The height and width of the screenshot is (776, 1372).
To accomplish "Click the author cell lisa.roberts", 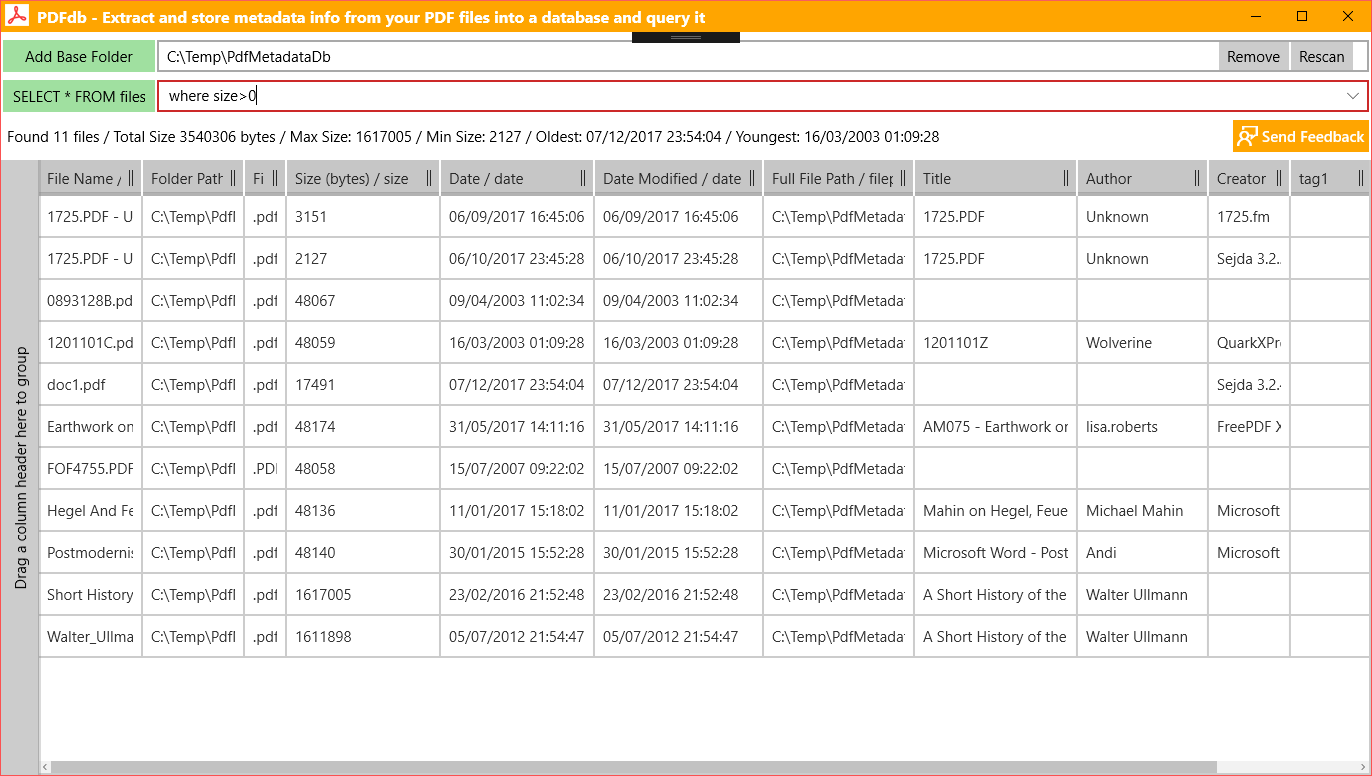I will (1142, 427).
